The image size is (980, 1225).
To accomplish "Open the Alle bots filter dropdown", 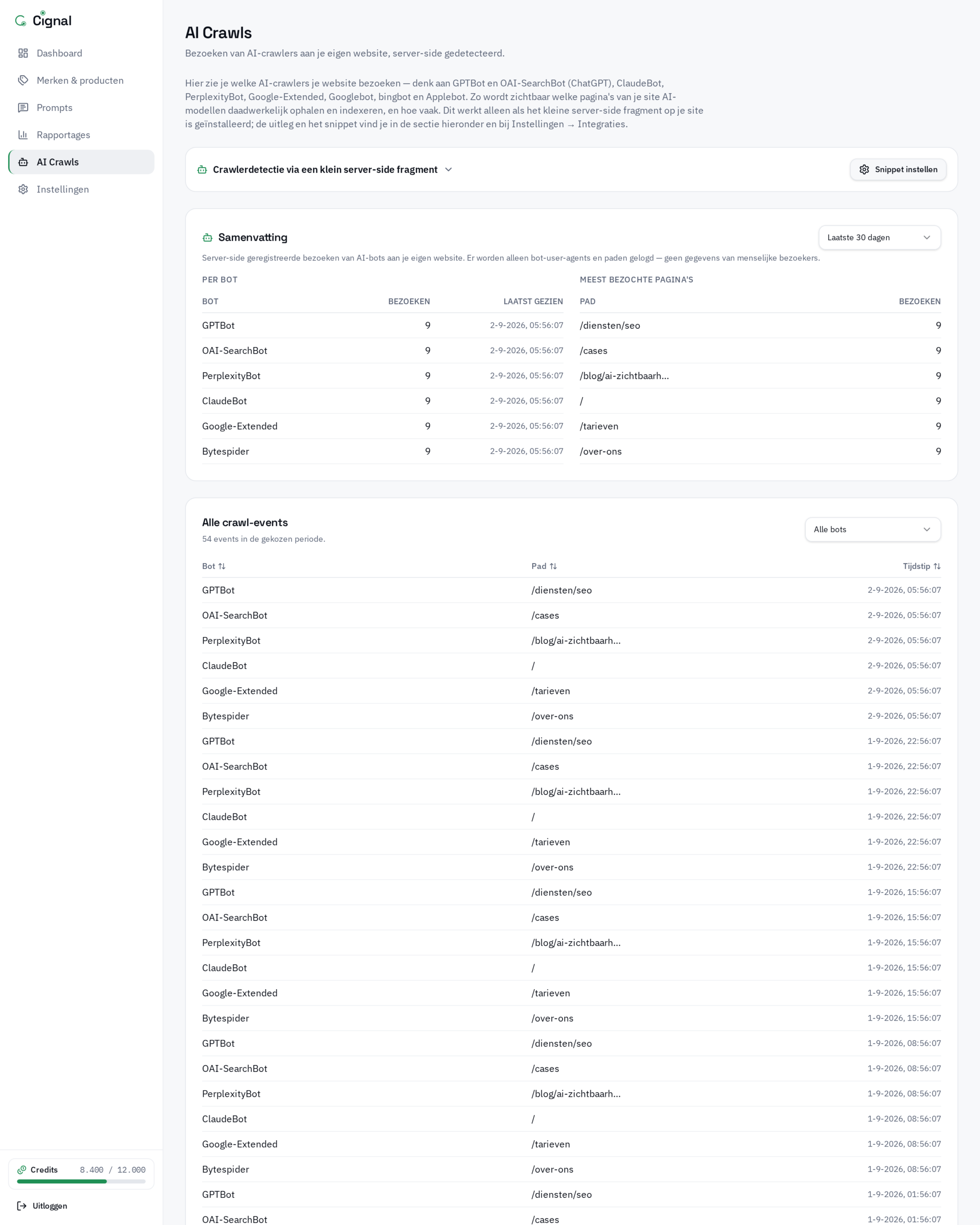I will click(x=873, y=530).
